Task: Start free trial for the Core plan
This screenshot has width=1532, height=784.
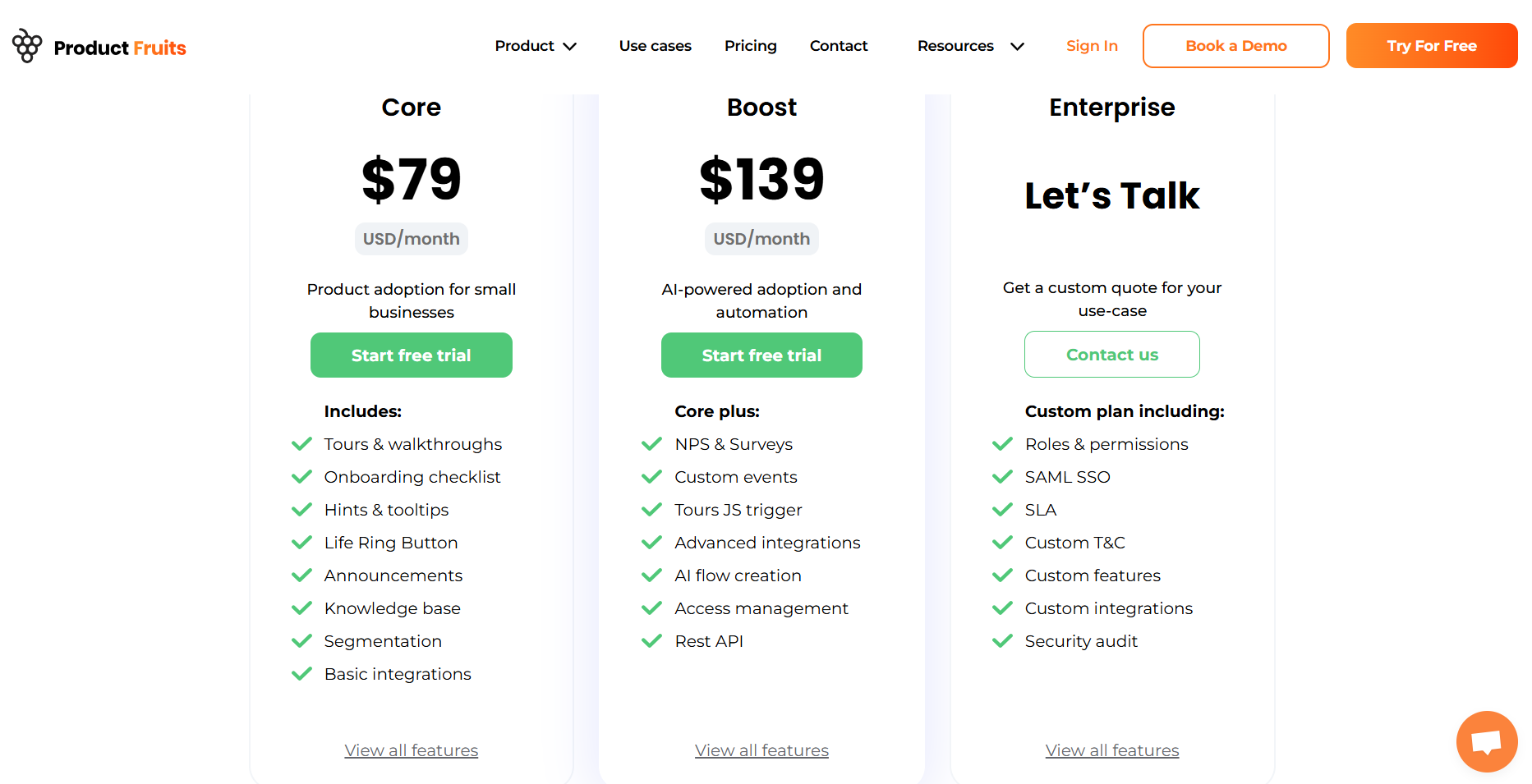Action: [411, 355]
